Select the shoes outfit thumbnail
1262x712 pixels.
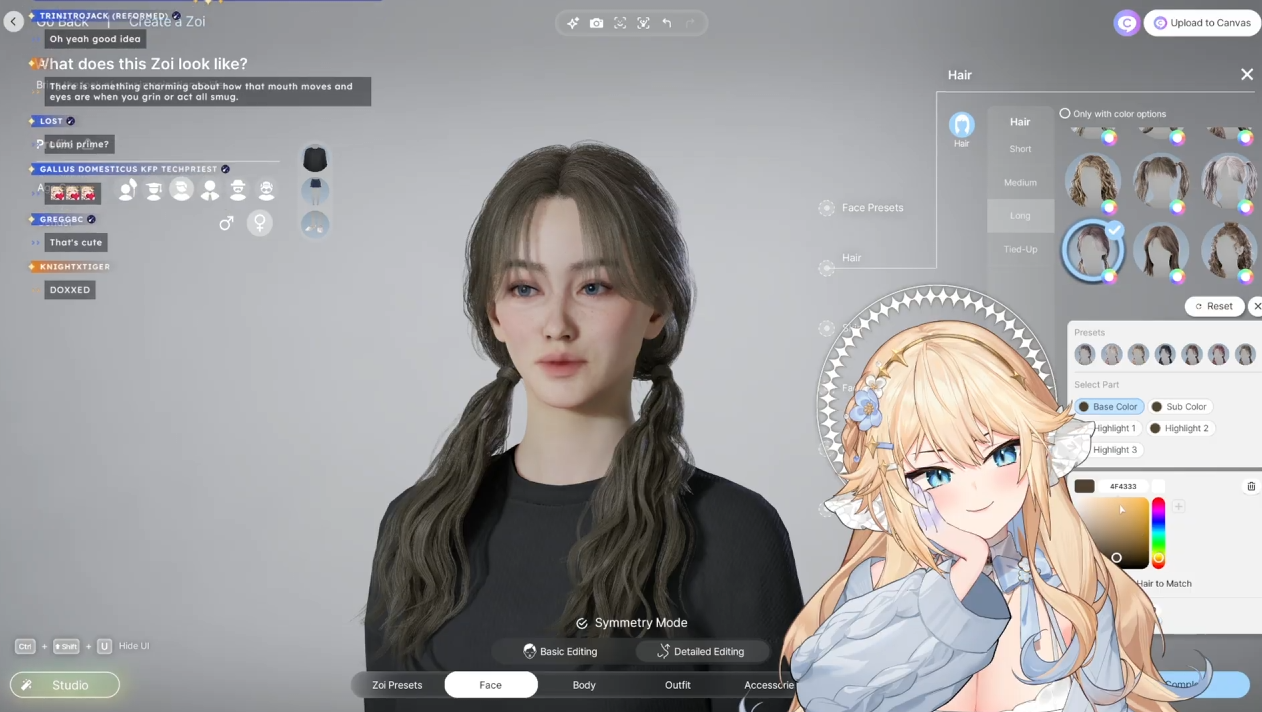(x=315, y=224)
